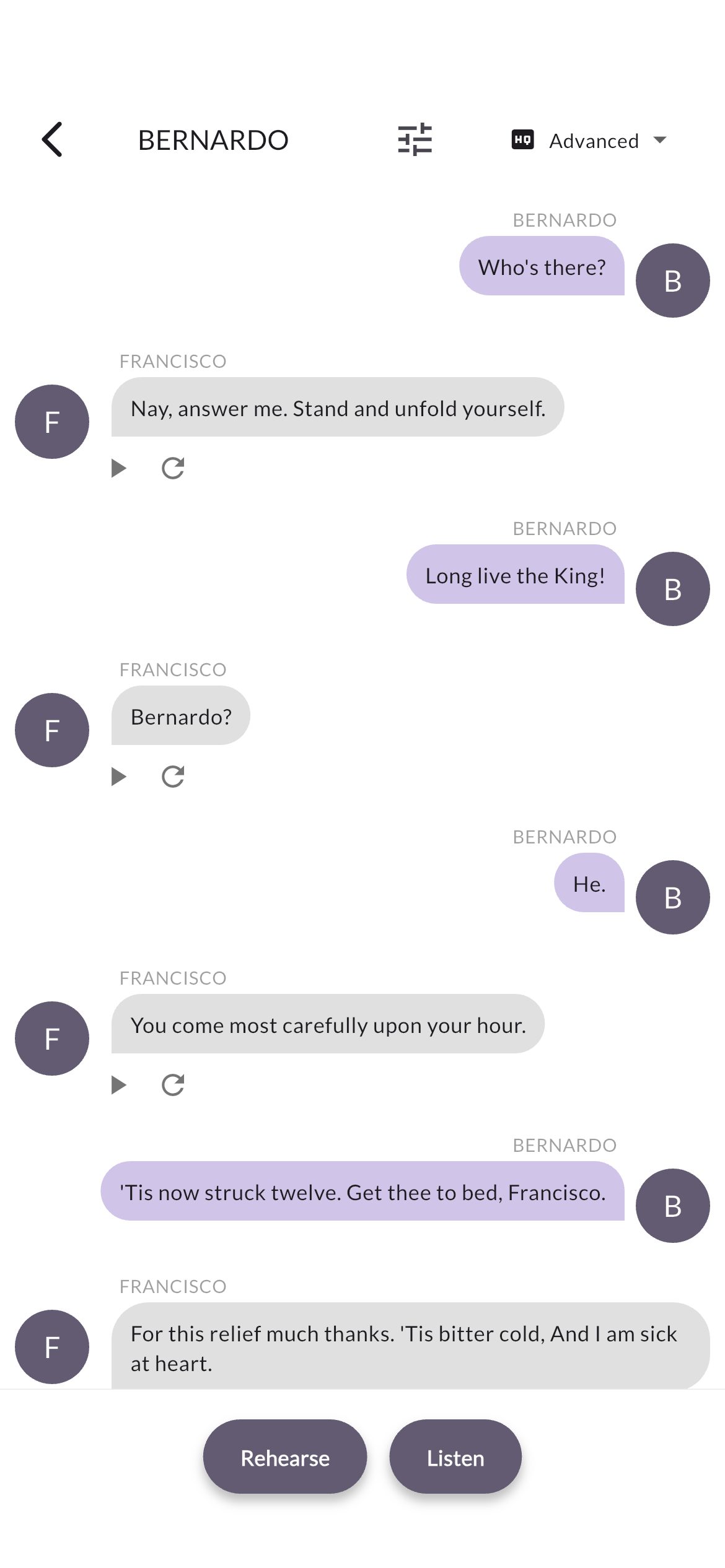Play the "You come most carefully" line

[118, 1085]
